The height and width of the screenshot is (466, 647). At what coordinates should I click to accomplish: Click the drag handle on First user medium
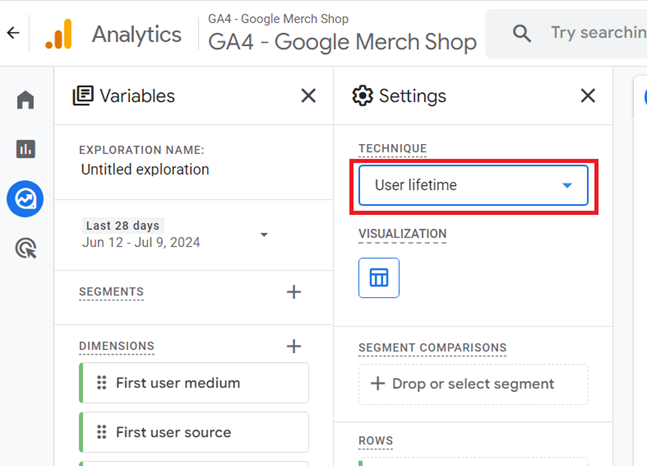click(102, 383)
